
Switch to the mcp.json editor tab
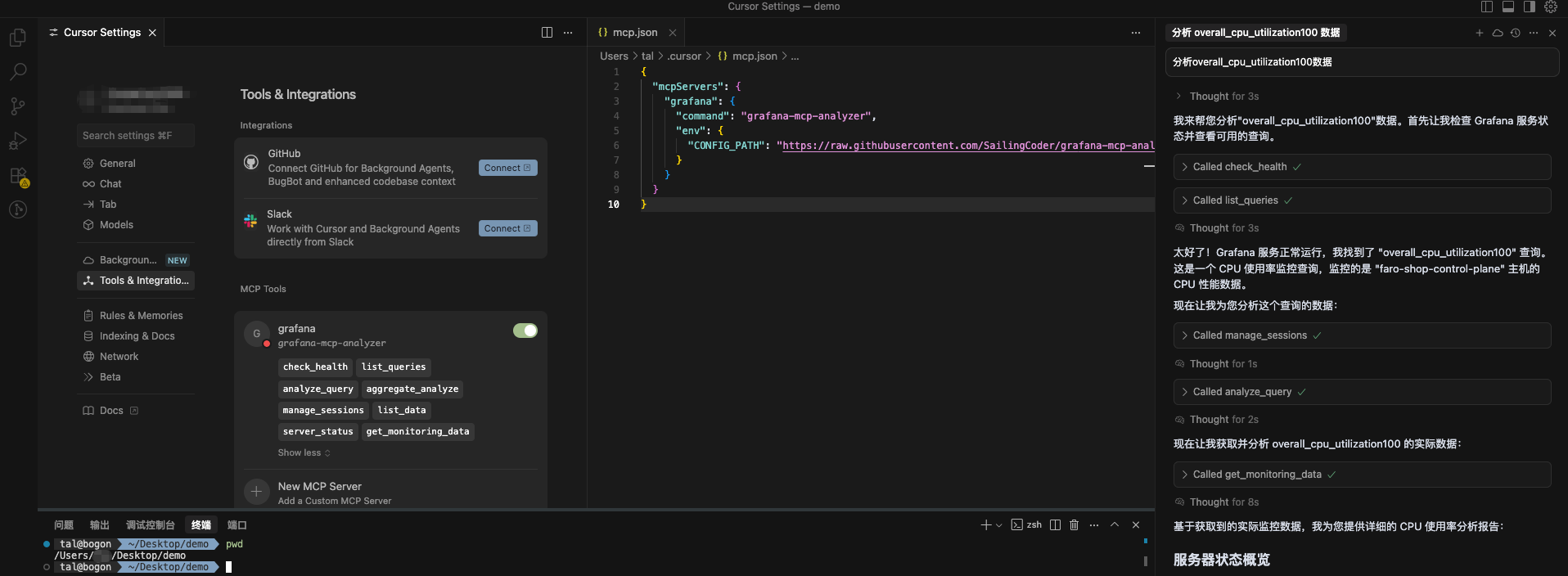(x=634, y=33)
